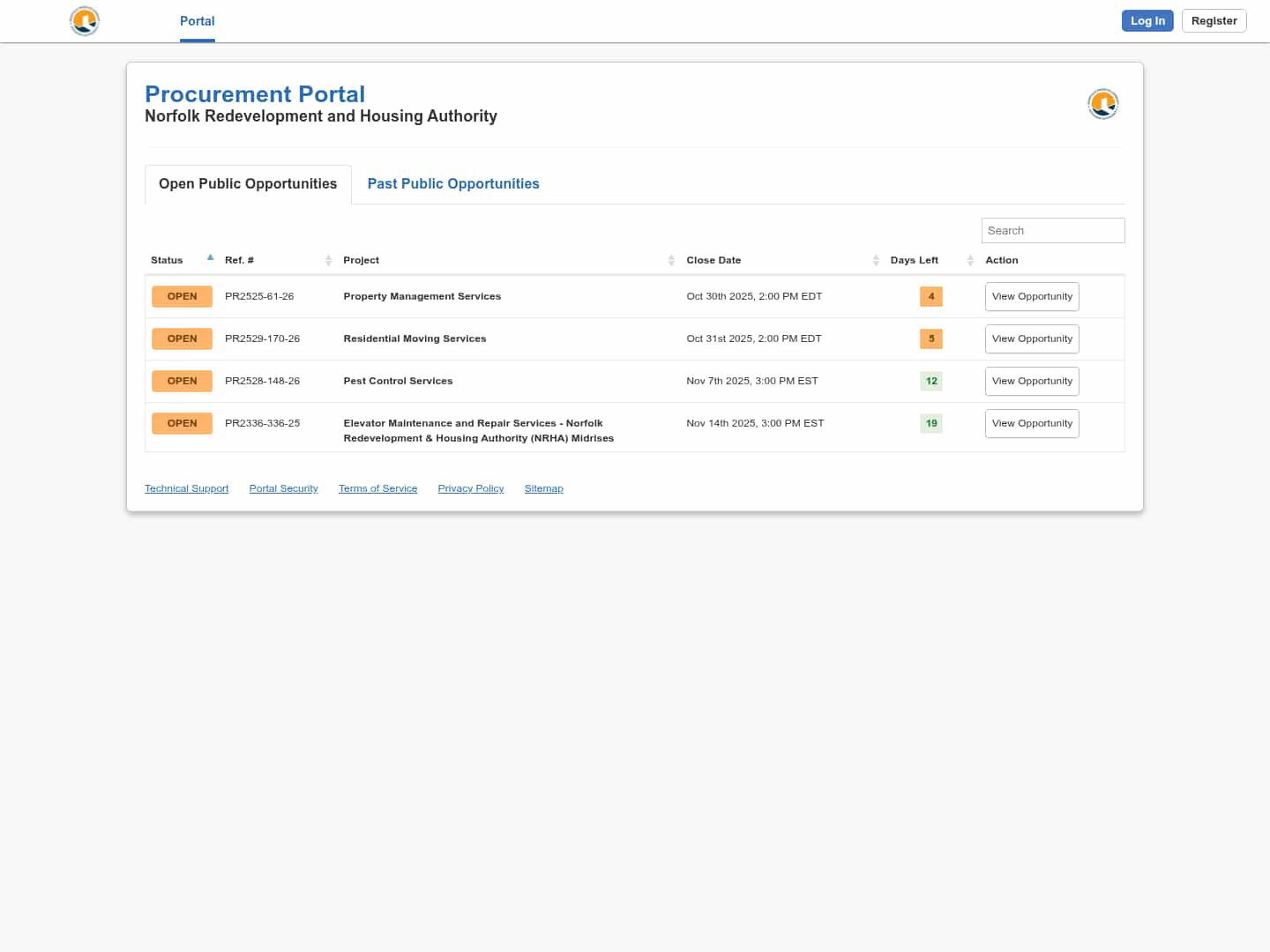Focus the Search input field
1270x952 pixels.
tap(1052, 231)
